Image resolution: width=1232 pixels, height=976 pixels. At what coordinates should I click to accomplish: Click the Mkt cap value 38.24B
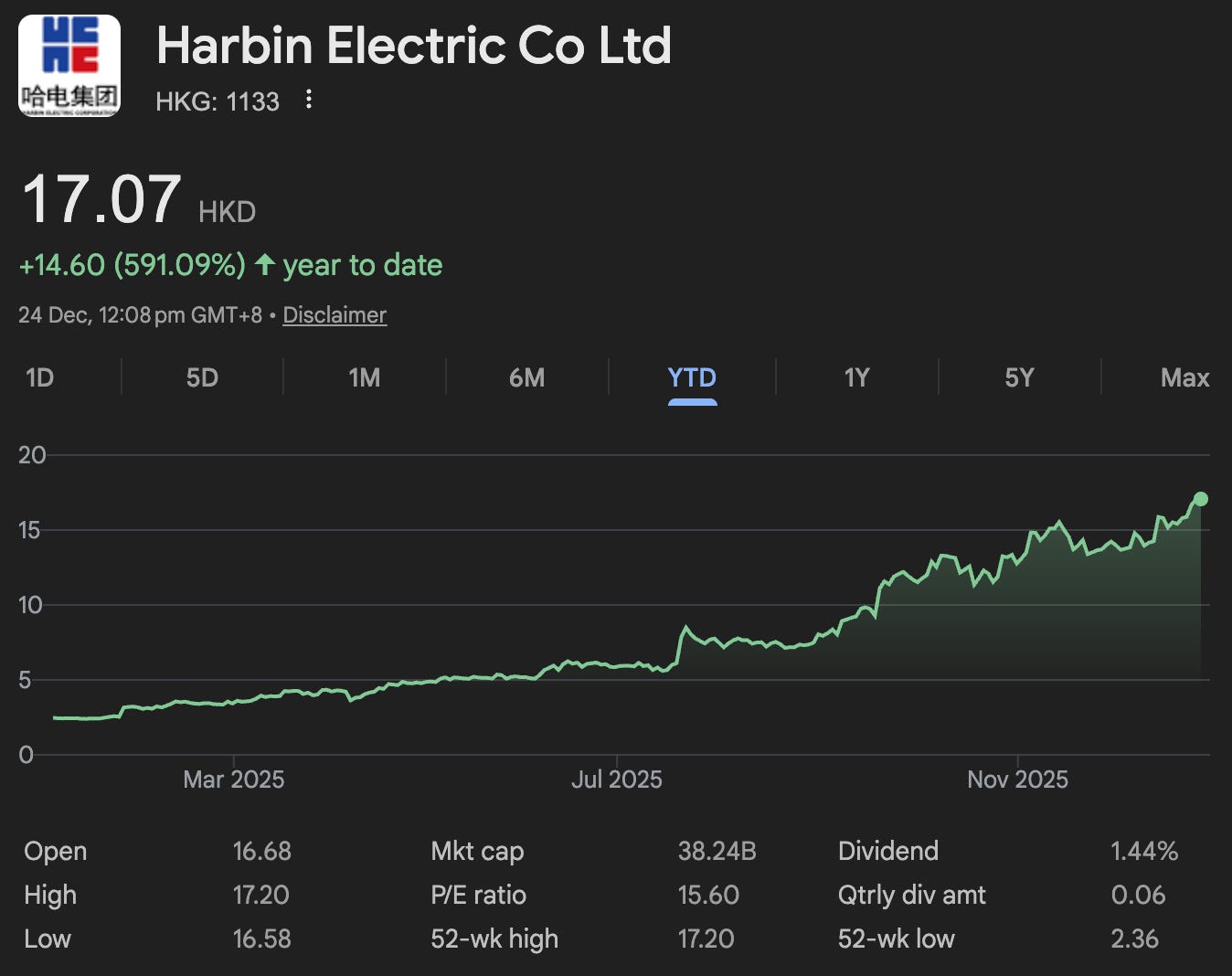717,851
